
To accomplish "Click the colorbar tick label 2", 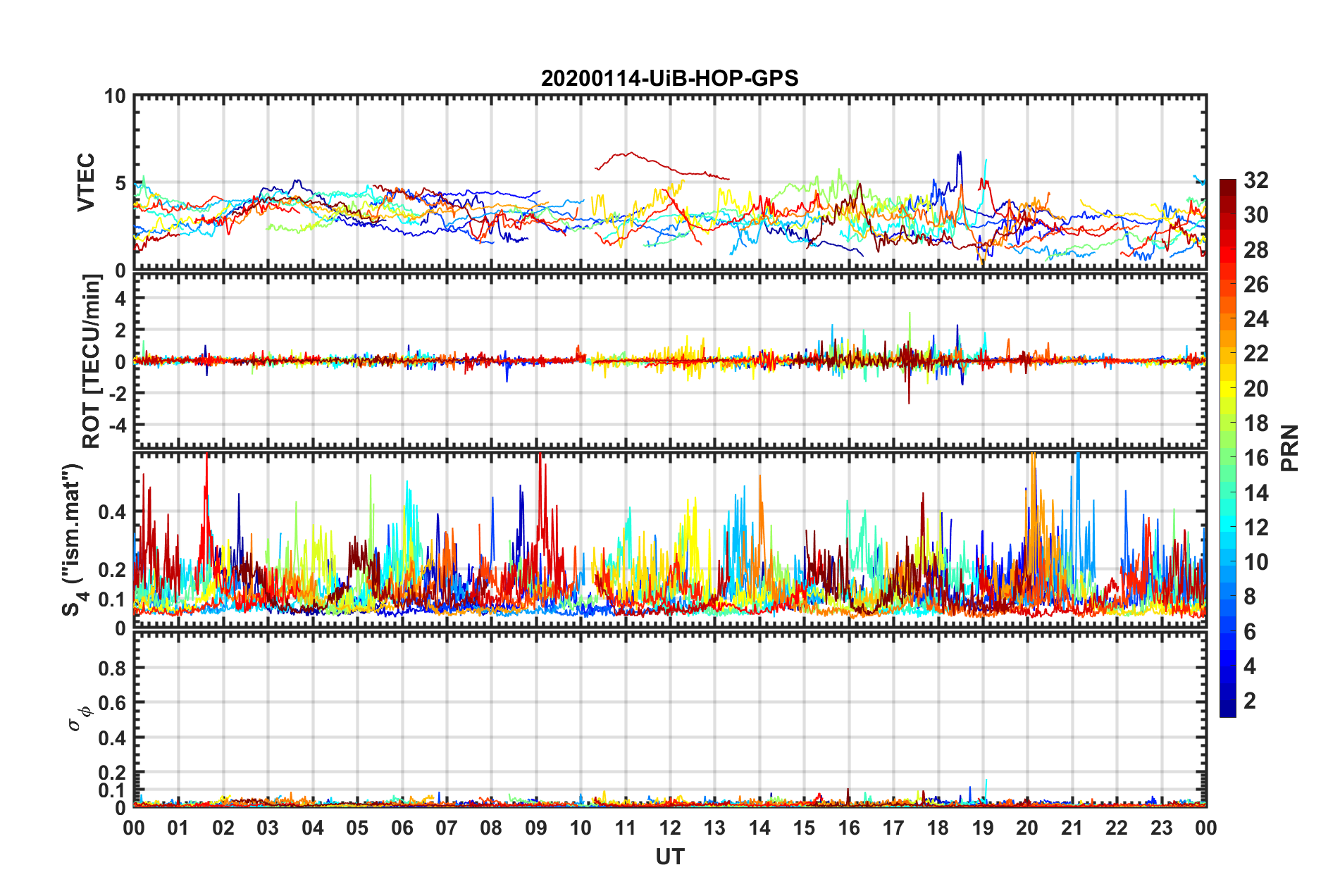I will pyautogui.click(x=1249, y=700).
